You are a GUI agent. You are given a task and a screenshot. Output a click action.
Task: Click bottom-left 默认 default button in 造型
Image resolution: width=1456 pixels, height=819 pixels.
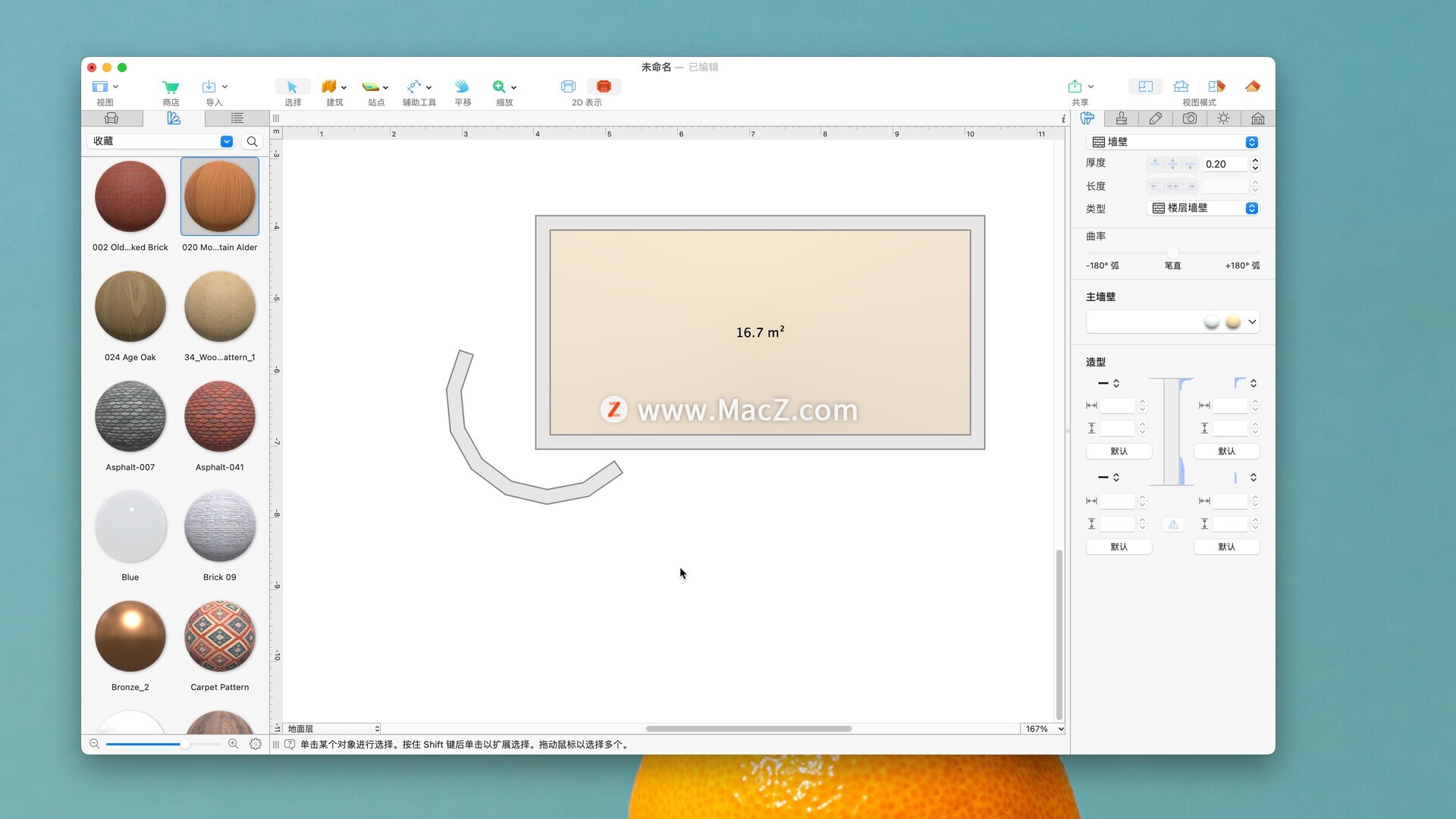(1119, 547)
